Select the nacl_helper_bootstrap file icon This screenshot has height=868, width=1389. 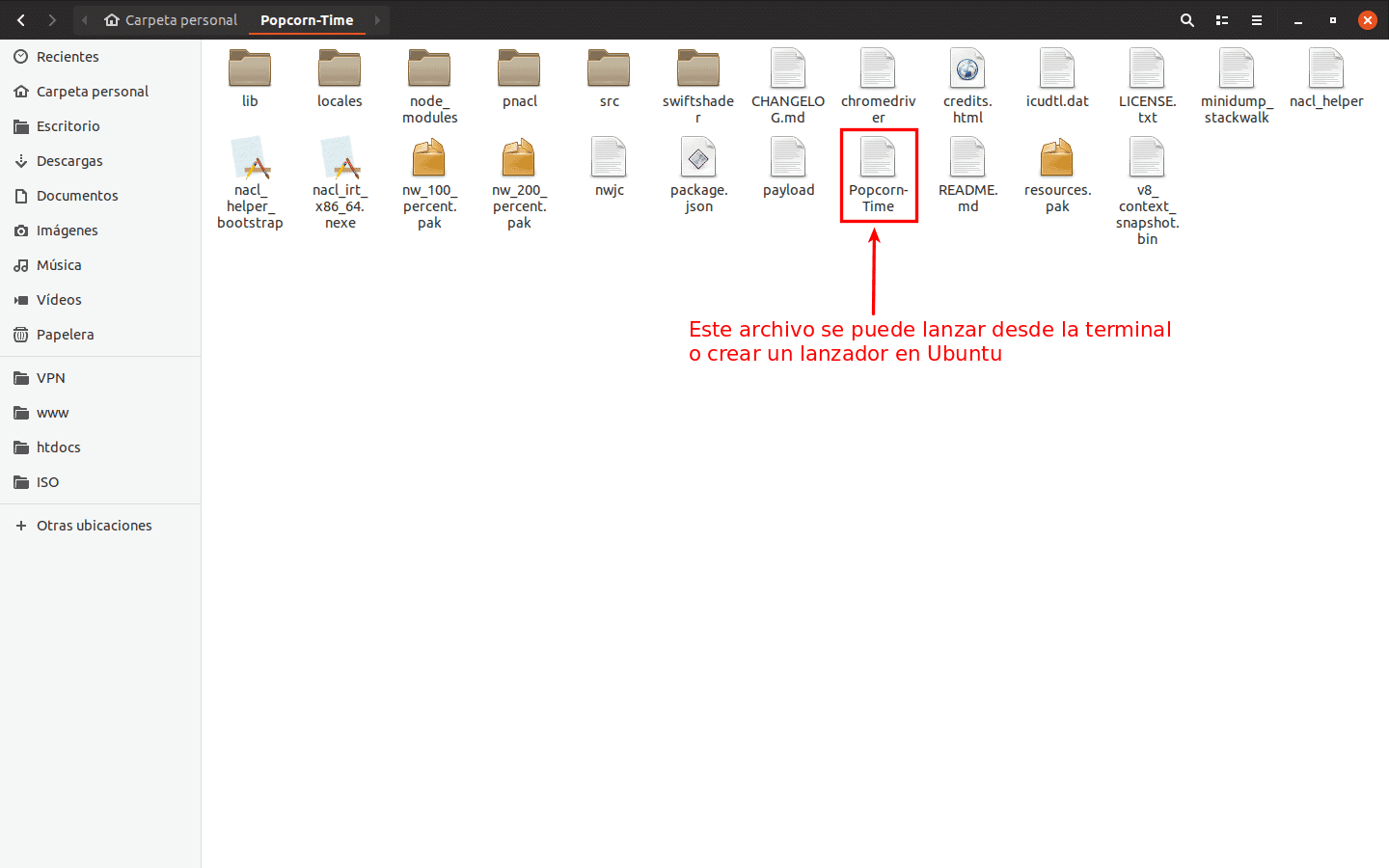point(250,157)
